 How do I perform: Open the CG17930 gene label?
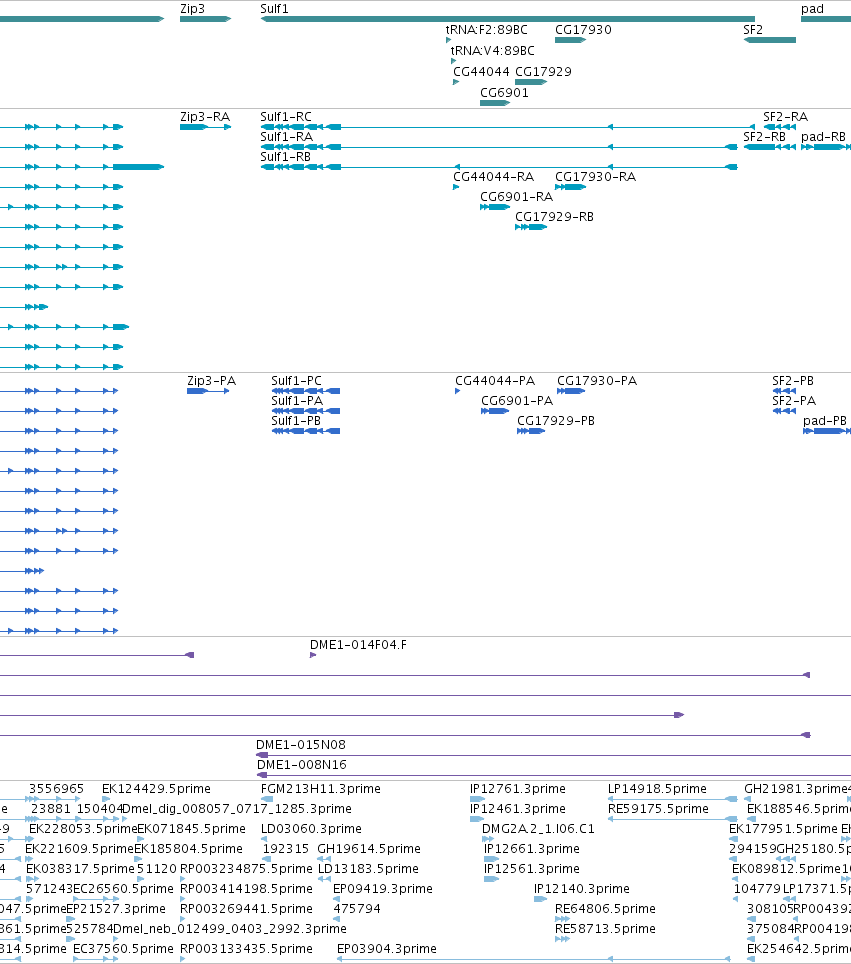point(583,30)
